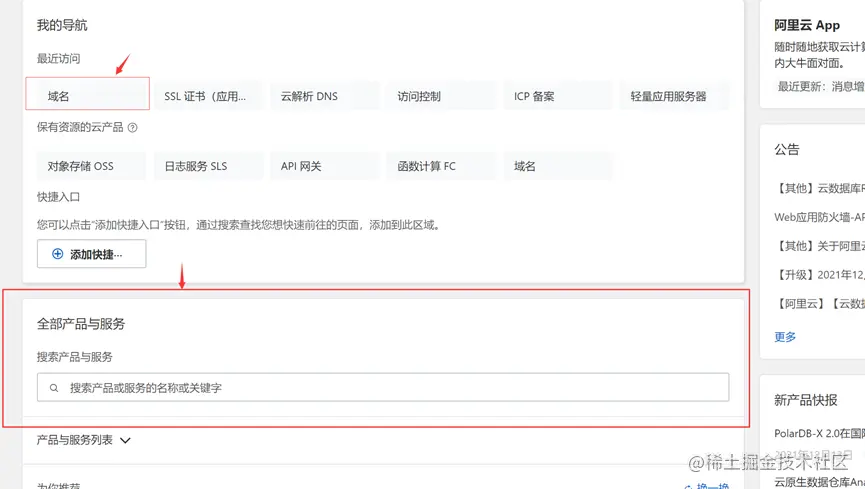Open announcement Web应用防火墙
This screenshot has height=489, width=865.
pos(820,217)
